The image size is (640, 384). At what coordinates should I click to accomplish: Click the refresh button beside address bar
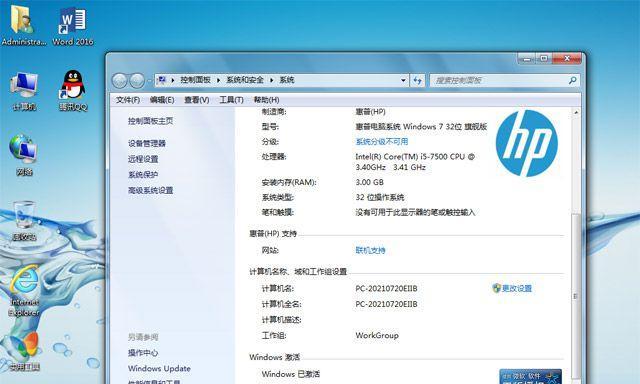click(x=417, y=80)
